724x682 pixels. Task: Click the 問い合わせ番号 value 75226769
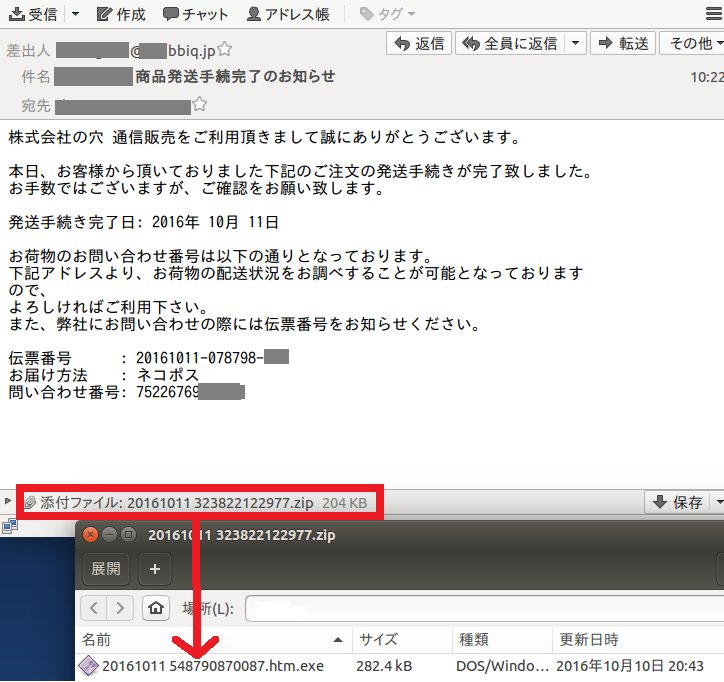168,392
